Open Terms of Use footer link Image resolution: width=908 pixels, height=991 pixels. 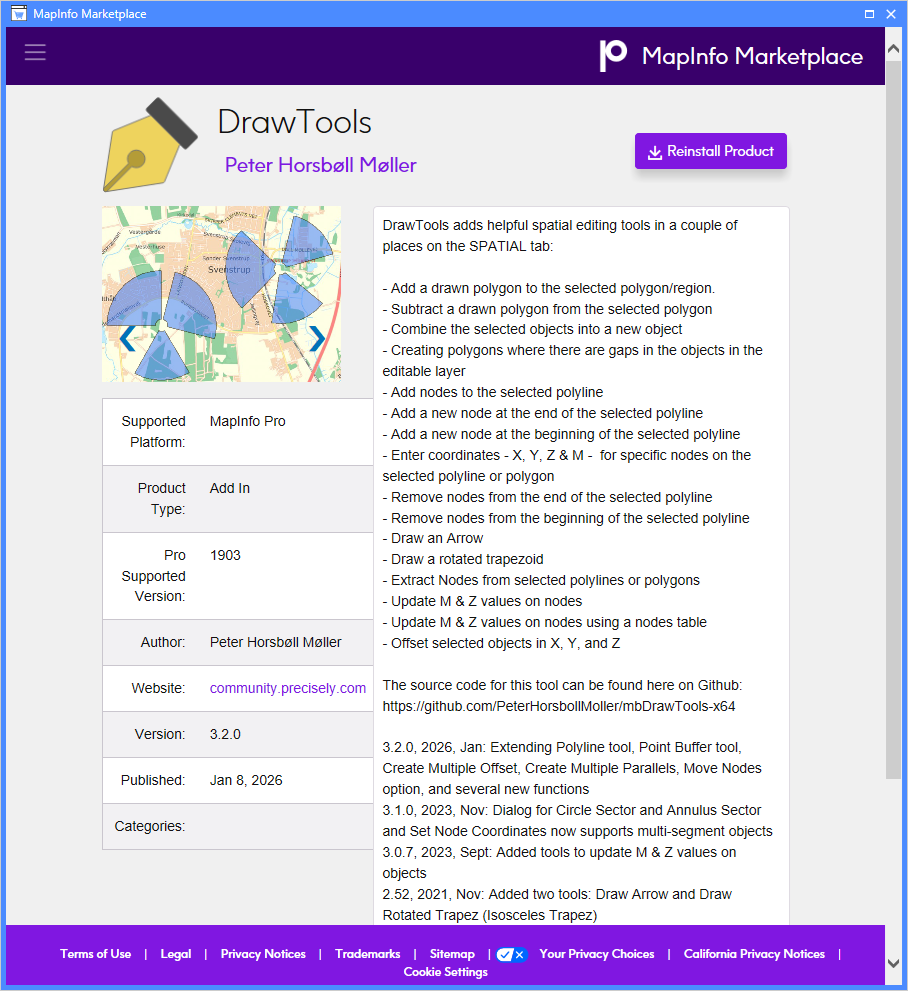[x=95, y=954]
